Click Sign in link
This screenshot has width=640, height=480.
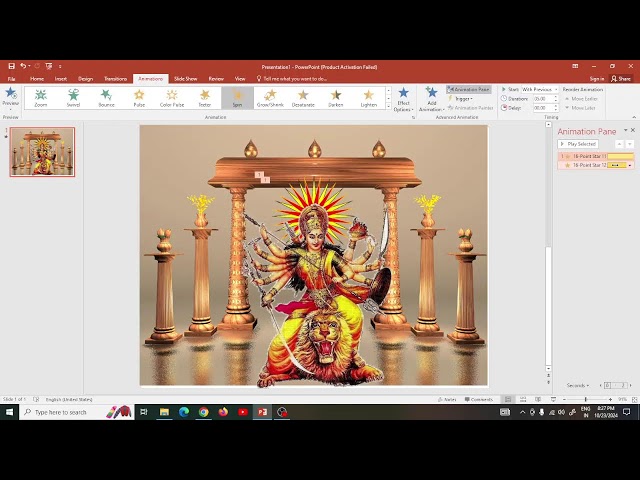tap(597, 79)
